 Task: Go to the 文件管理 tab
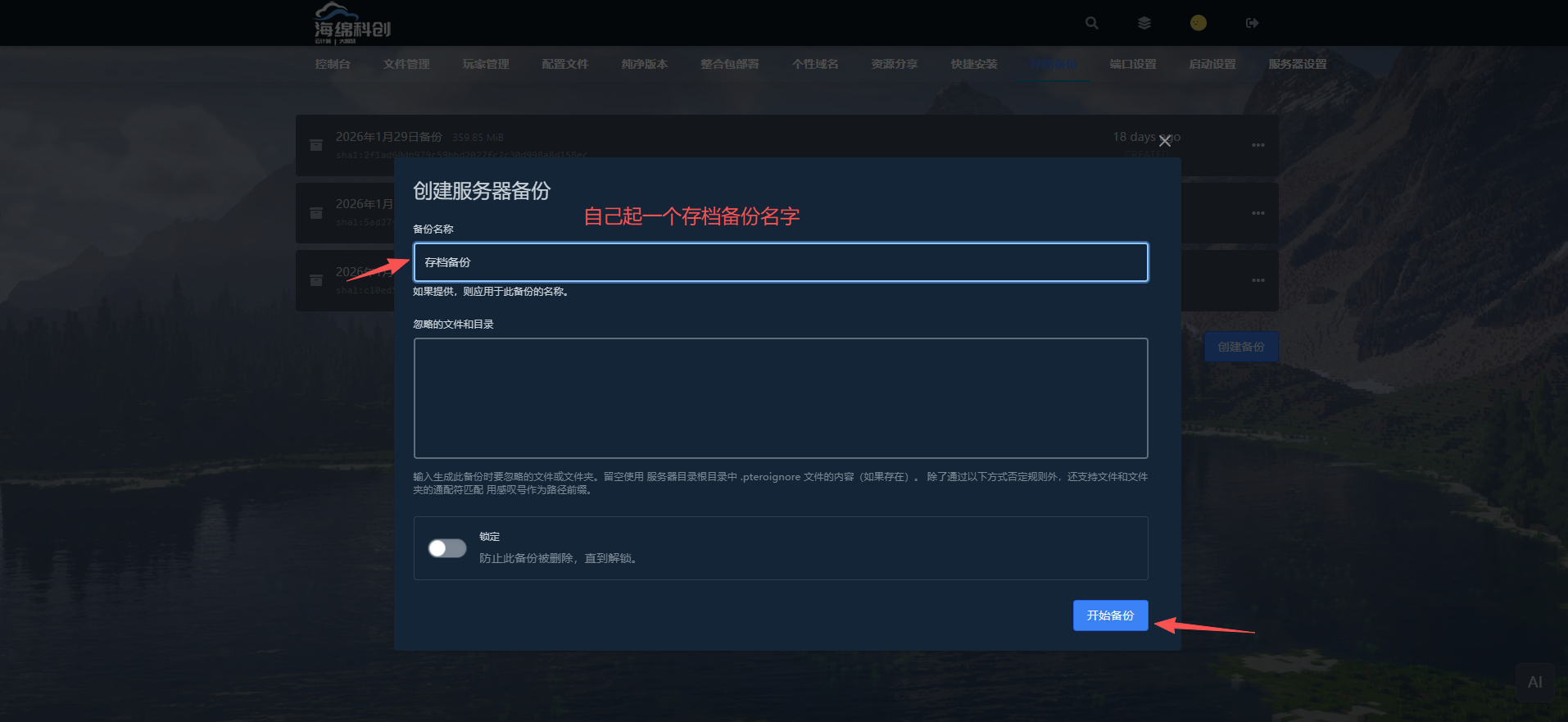406,64
